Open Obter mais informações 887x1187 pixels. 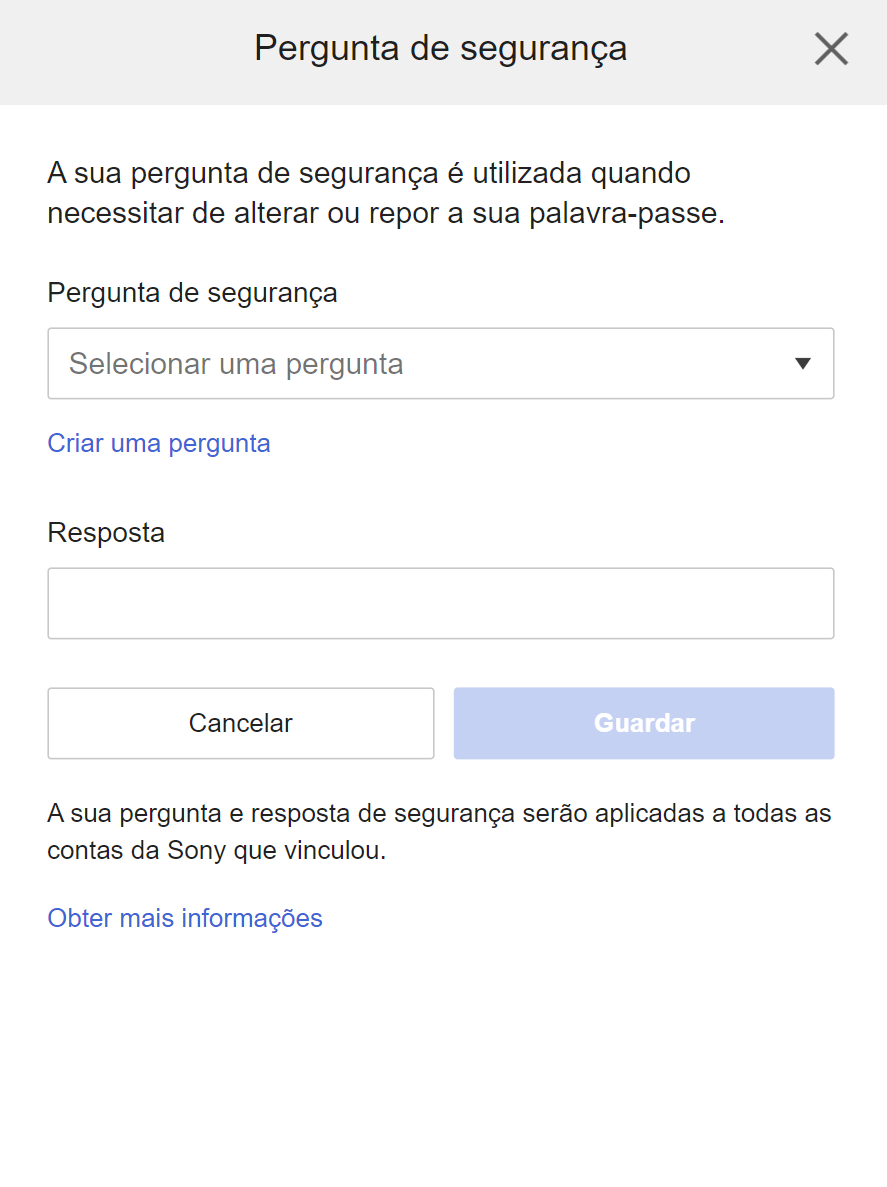(184, 918)
